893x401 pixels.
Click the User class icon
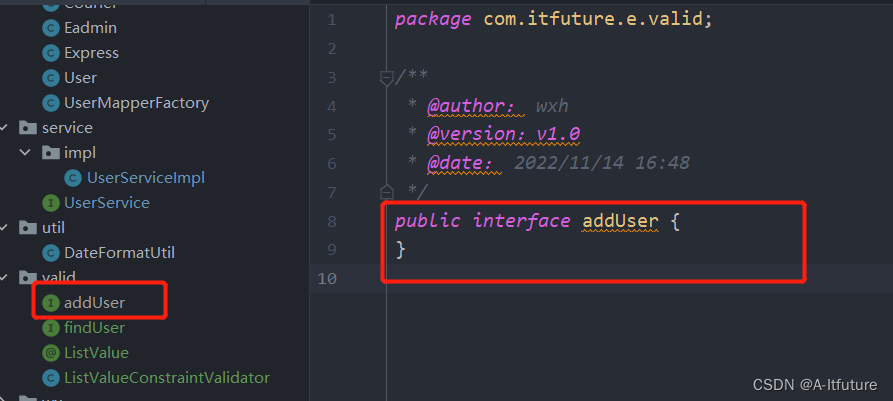pos(50,78)
